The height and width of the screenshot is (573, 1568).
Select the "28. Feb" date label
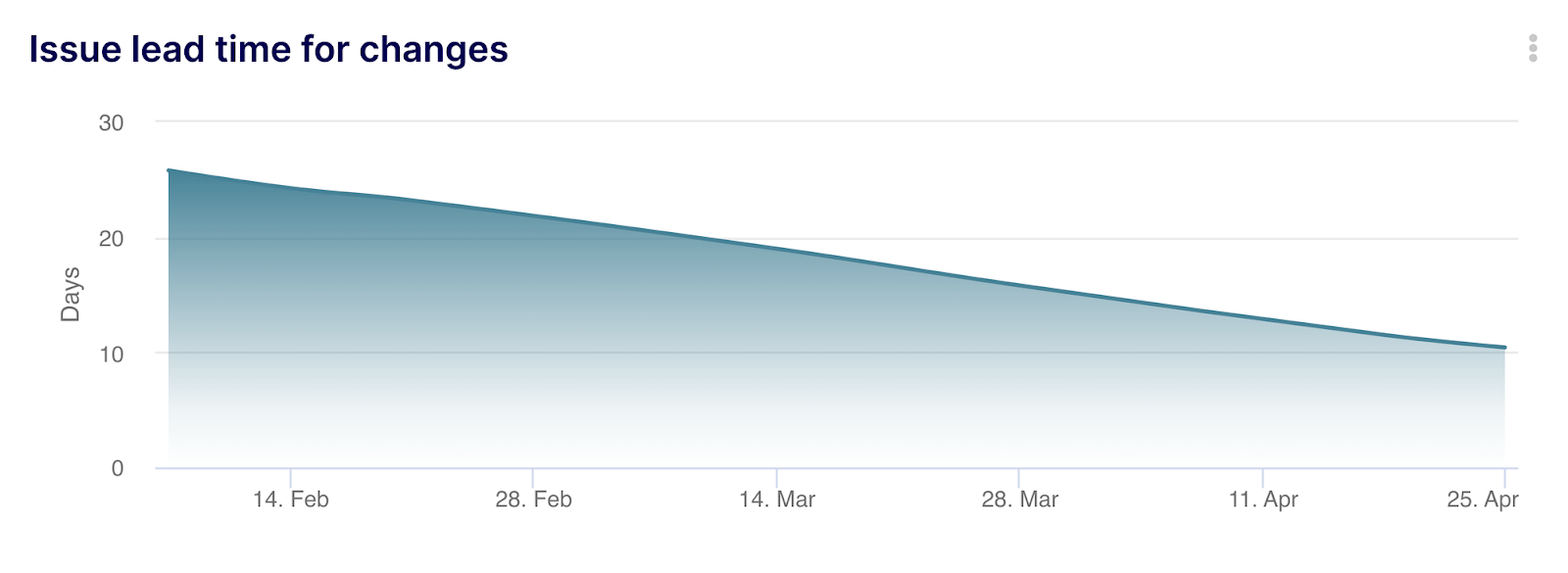pos(533,500)
